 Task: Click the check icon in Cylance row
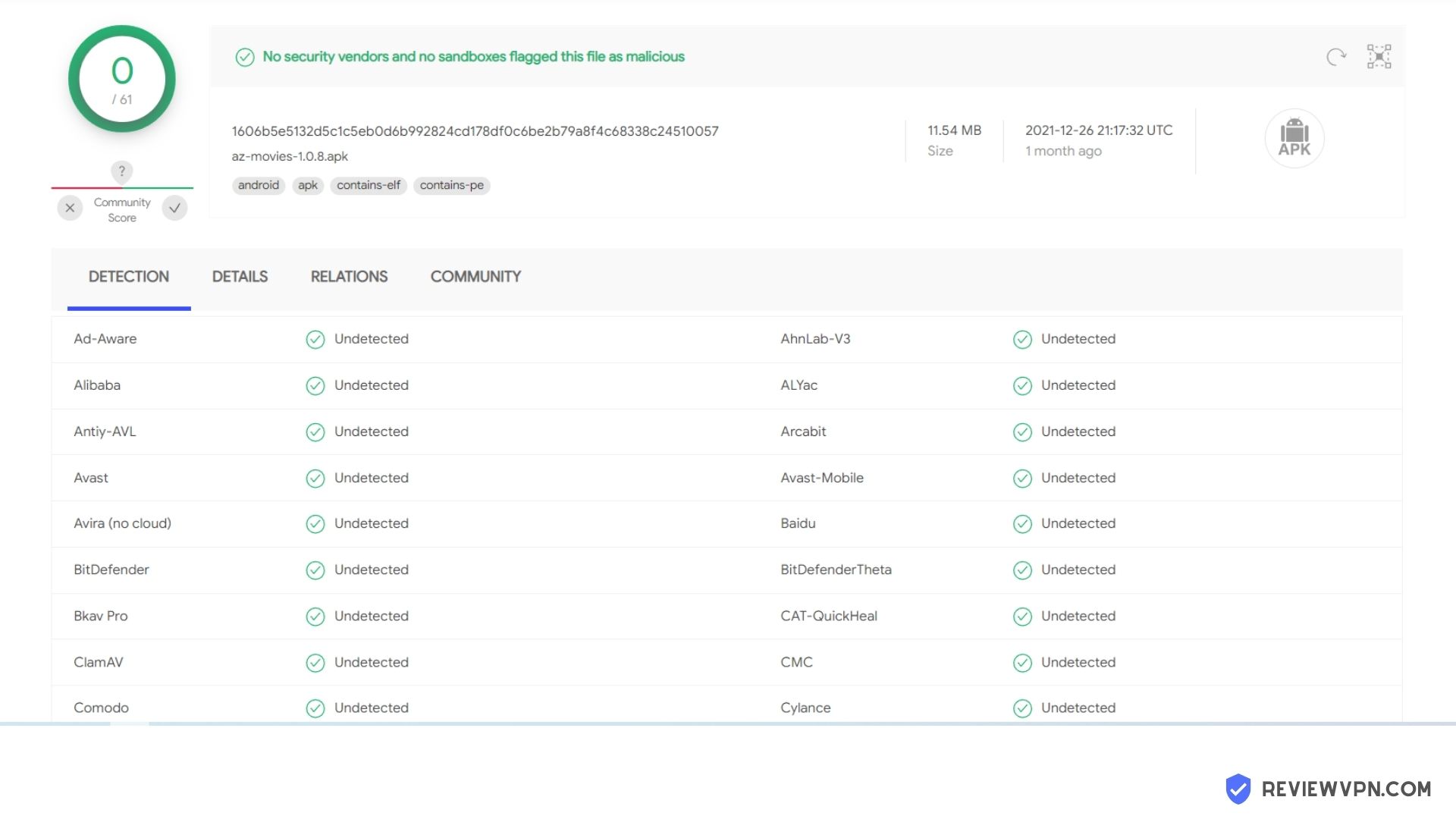[1022, 708]
